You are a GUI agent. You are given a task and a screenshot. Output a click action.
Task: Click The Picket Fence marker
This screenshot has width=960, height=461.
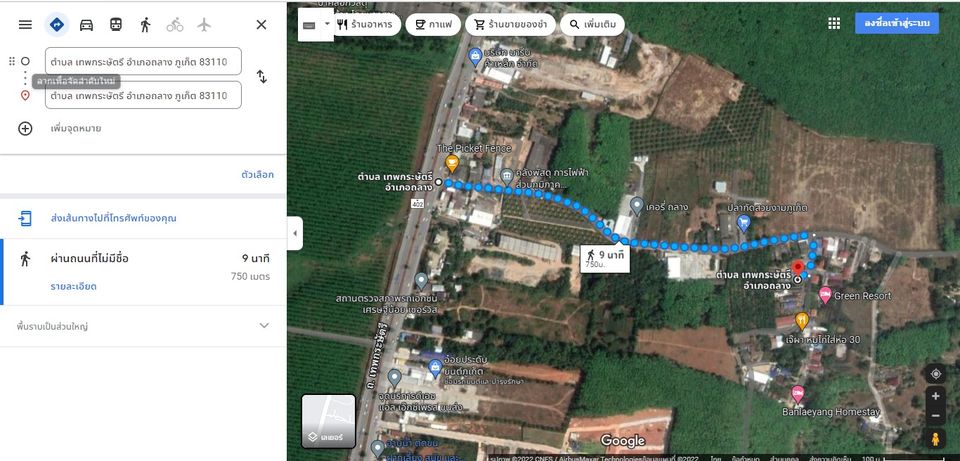click(452, 163)
